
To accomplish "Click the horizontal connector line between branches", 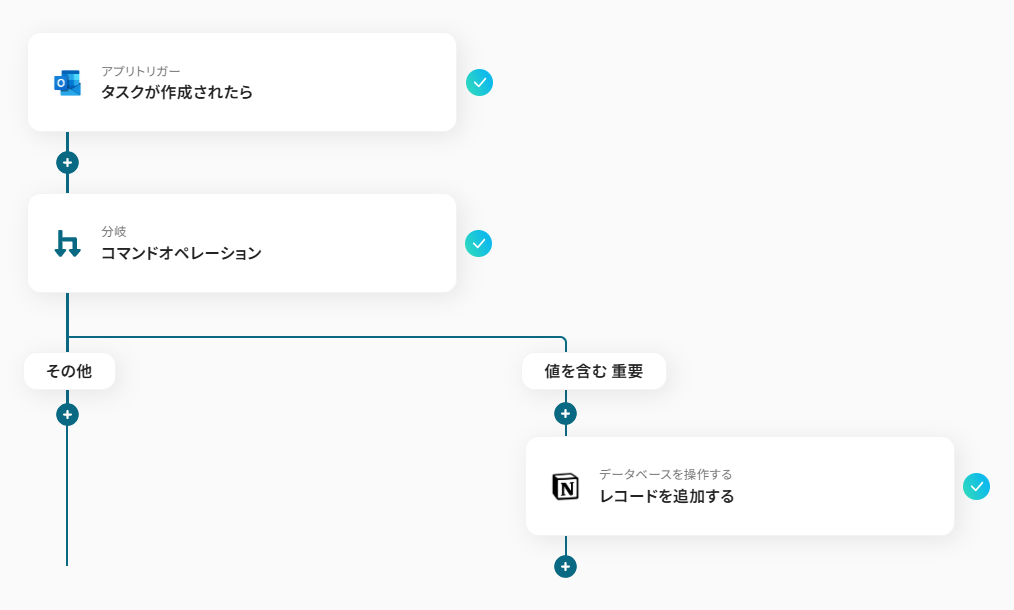I will coord(317,337).
